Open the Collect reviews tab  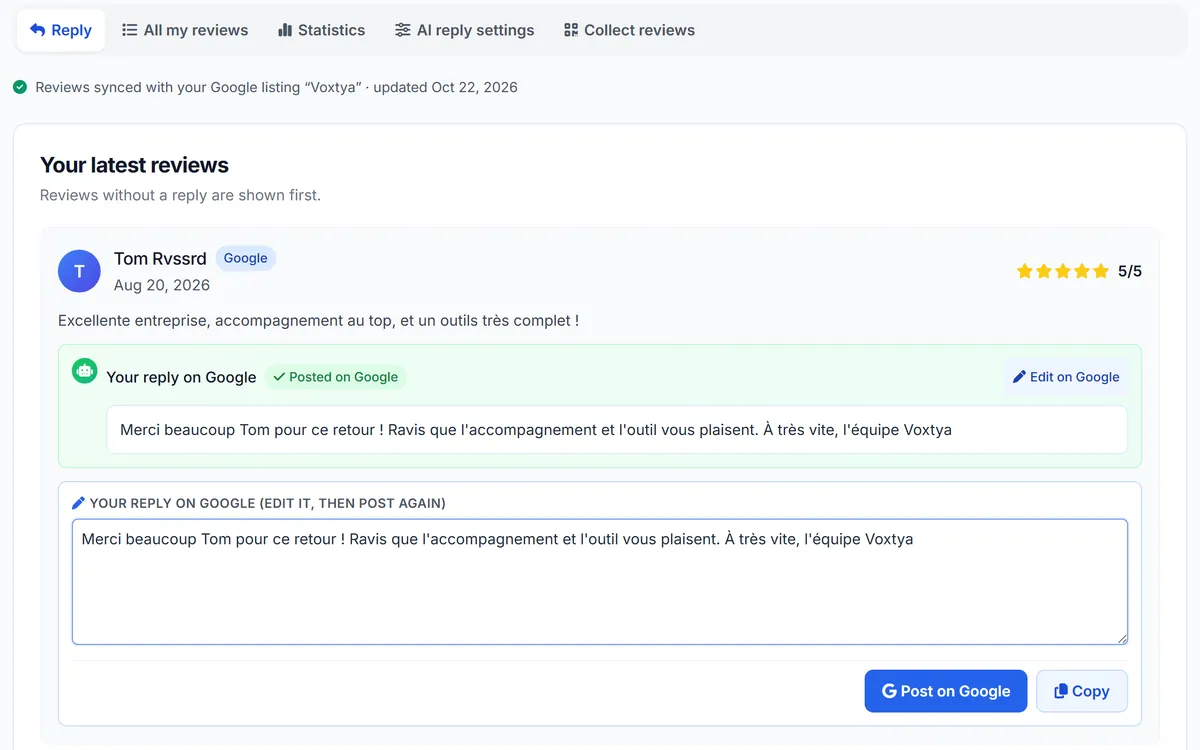click(629, 30)
